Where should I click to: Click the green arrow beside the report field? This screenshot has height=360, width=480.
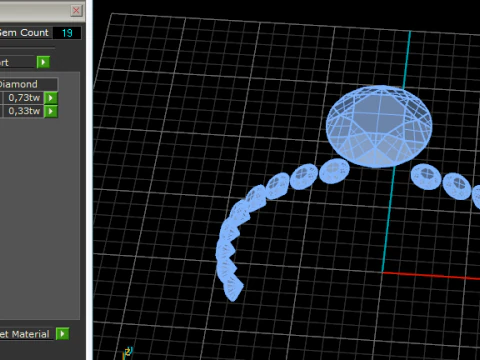tap(43, 62)
